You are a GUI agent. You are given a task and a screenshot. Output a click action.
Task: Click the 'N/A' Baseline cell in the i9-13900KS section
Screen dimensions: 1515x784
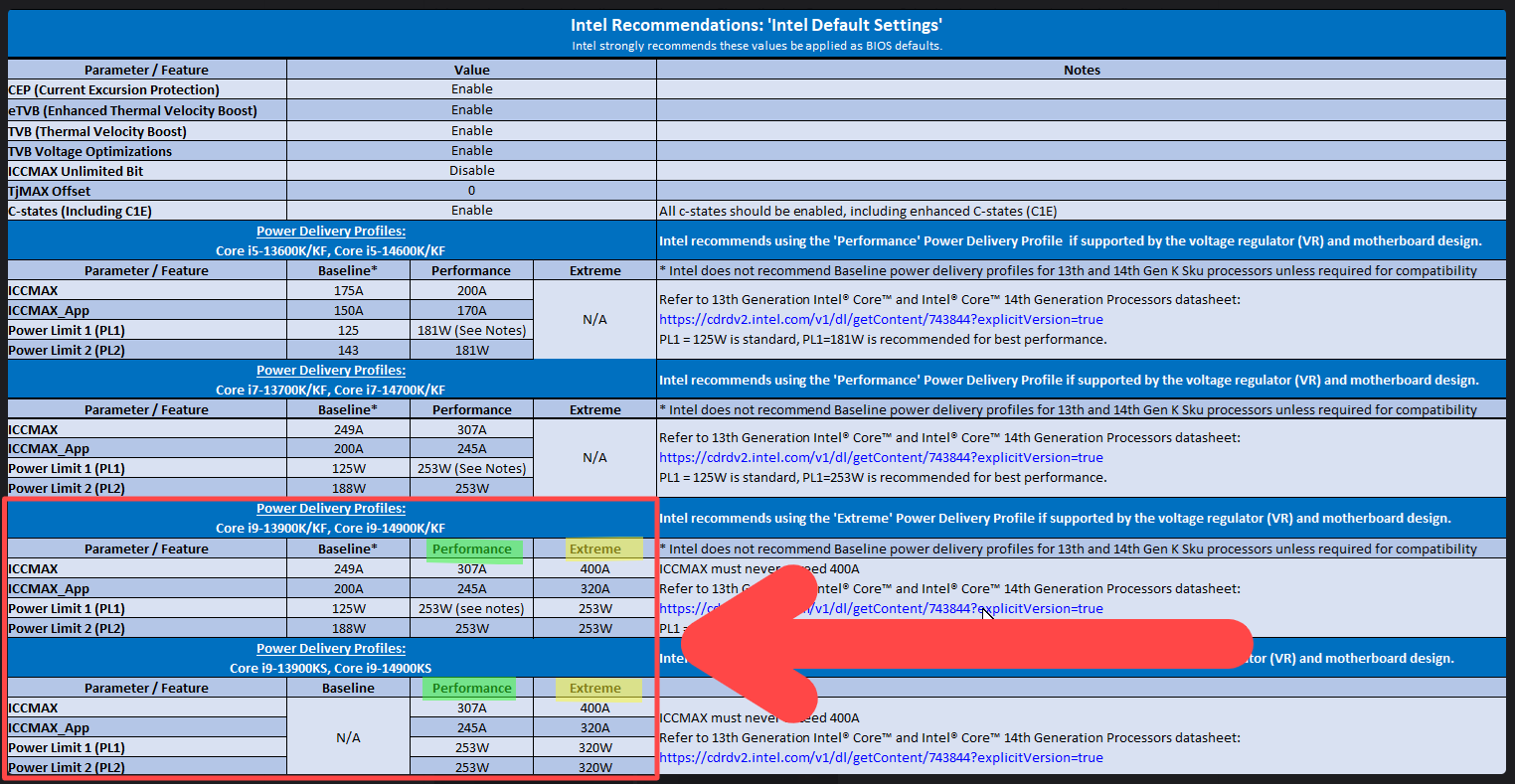coord(348,737)
